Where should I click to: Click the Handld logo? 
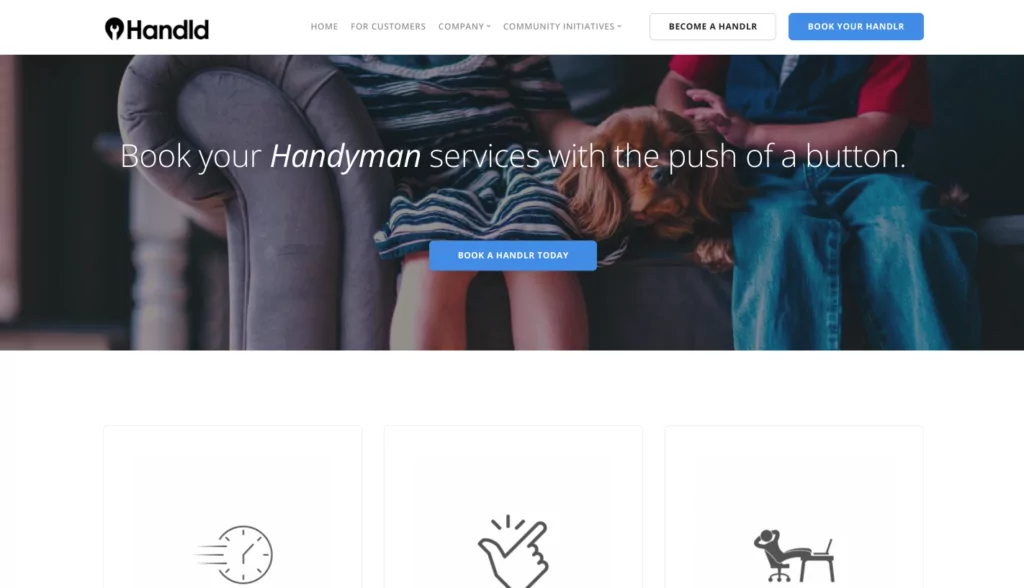[x=157, y=29]
